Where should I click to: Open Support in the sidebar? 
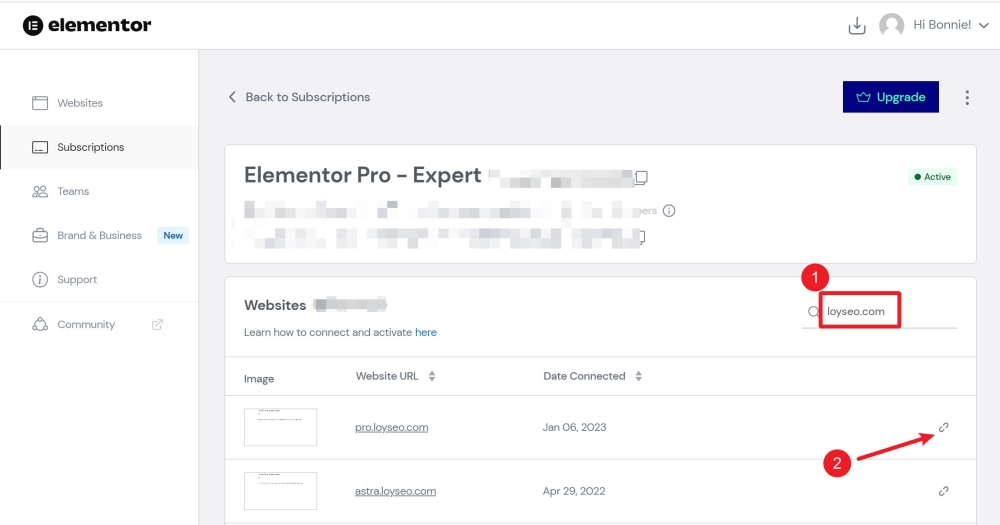coord(77,279)
